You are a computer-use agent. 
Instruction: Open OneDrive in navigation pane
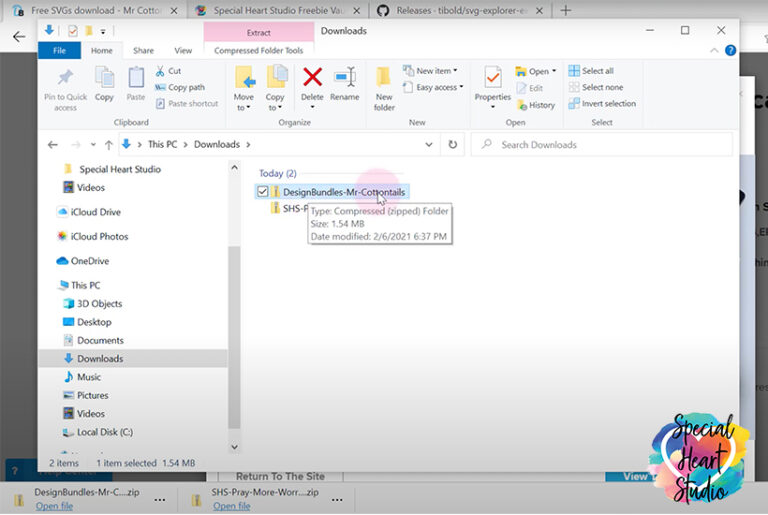[x=83, y=261]
